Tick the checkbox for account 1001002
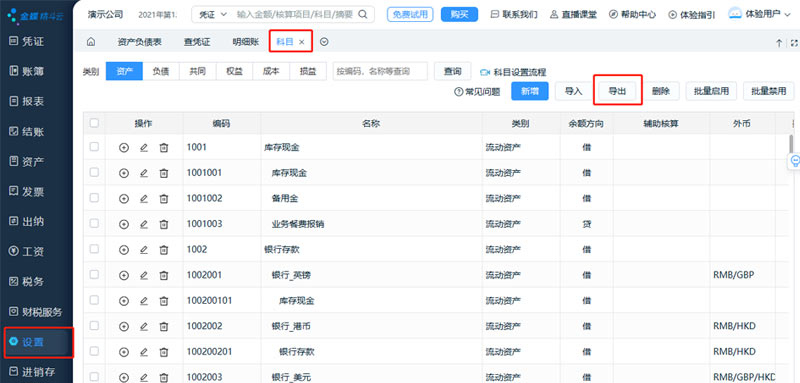The width and height of the screenshot is (800, 383). click(x=94, y=198)
